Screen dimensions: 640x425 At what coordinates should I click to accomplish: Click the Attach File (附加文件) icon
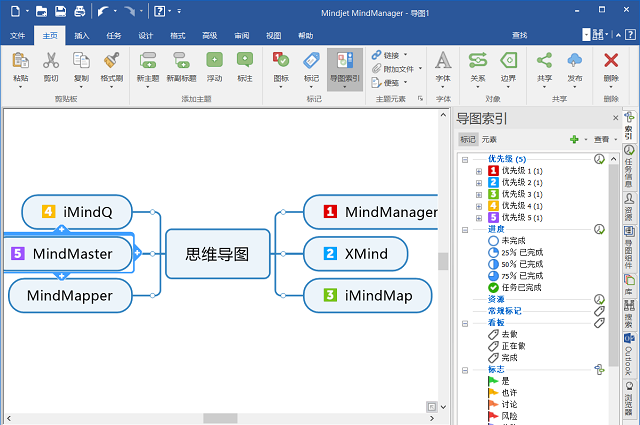(376, 69)
